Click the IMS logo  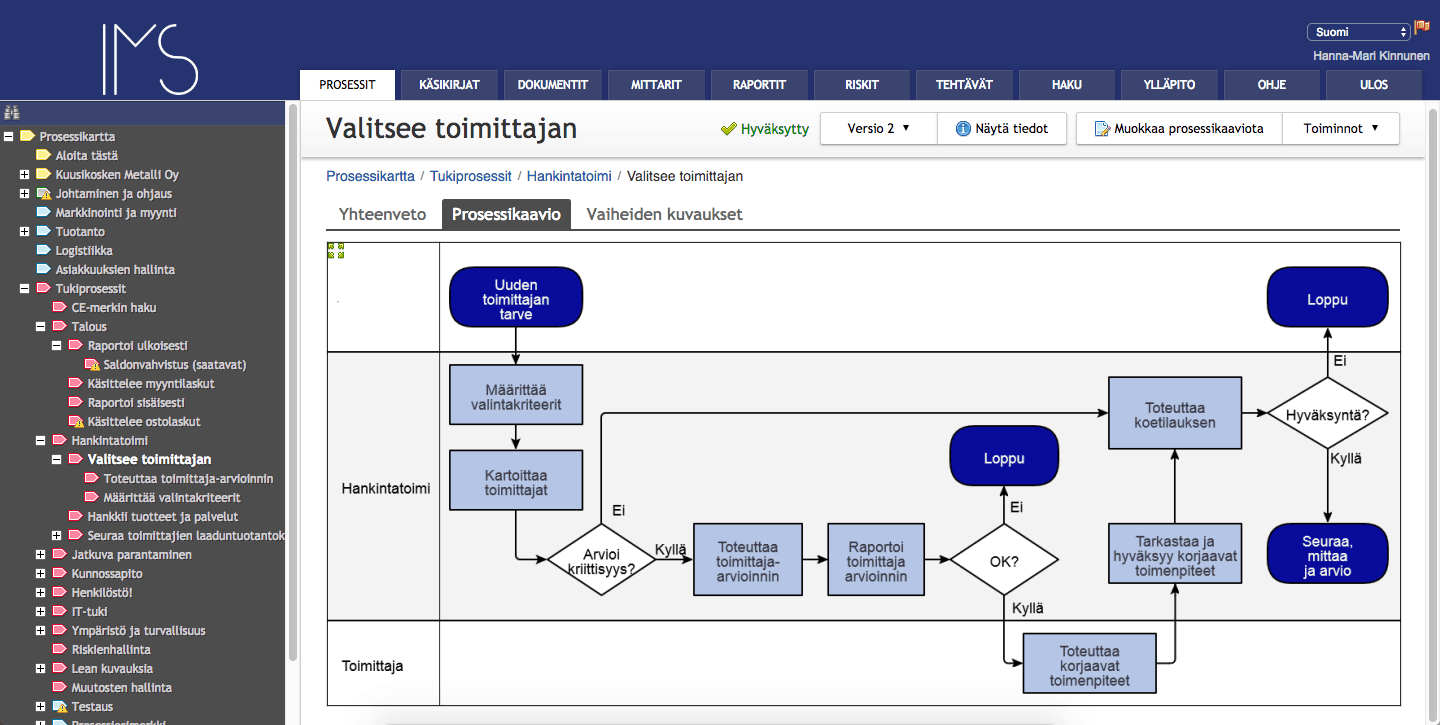(x=150, y=58)
